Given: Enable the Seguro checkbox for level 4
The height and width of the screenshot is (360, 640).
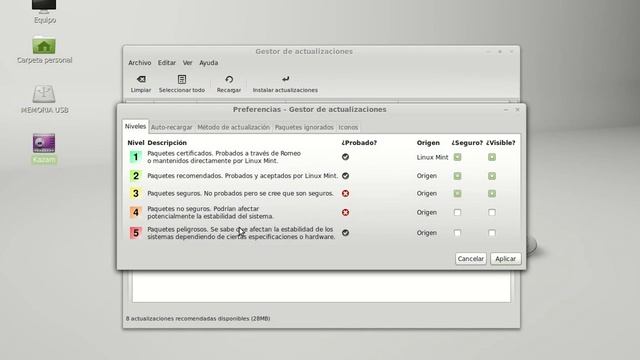Looking at the screenshot, I should (458, 212).
